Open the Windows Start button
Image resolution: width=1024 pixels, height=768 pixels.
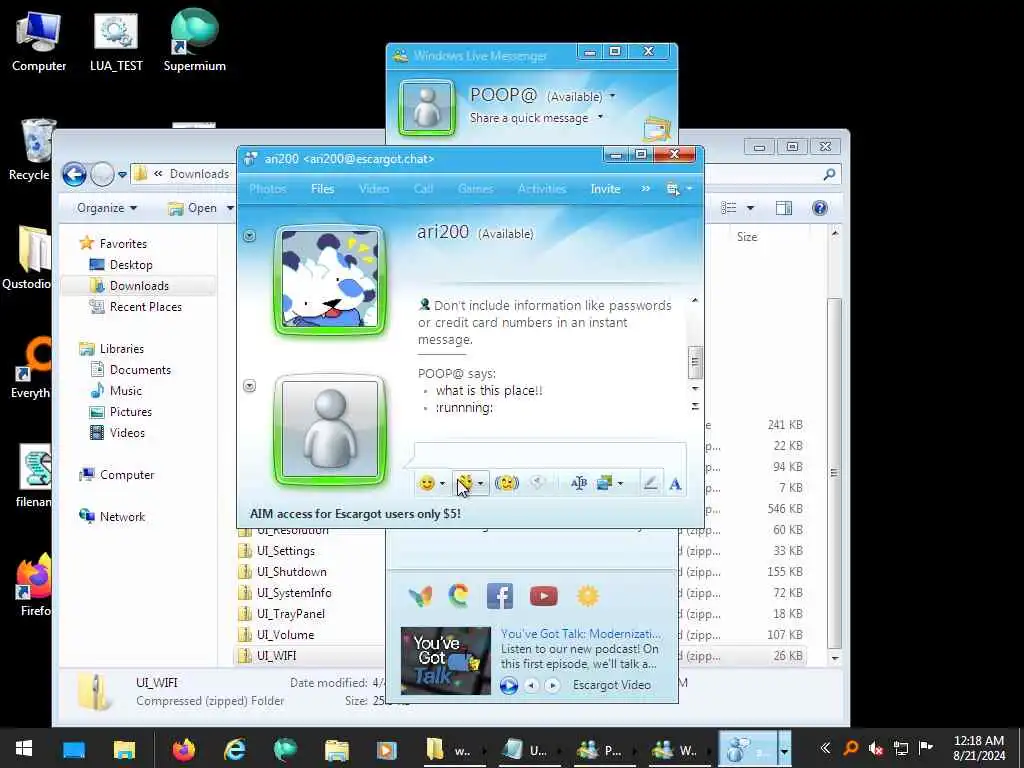point(24,748)
